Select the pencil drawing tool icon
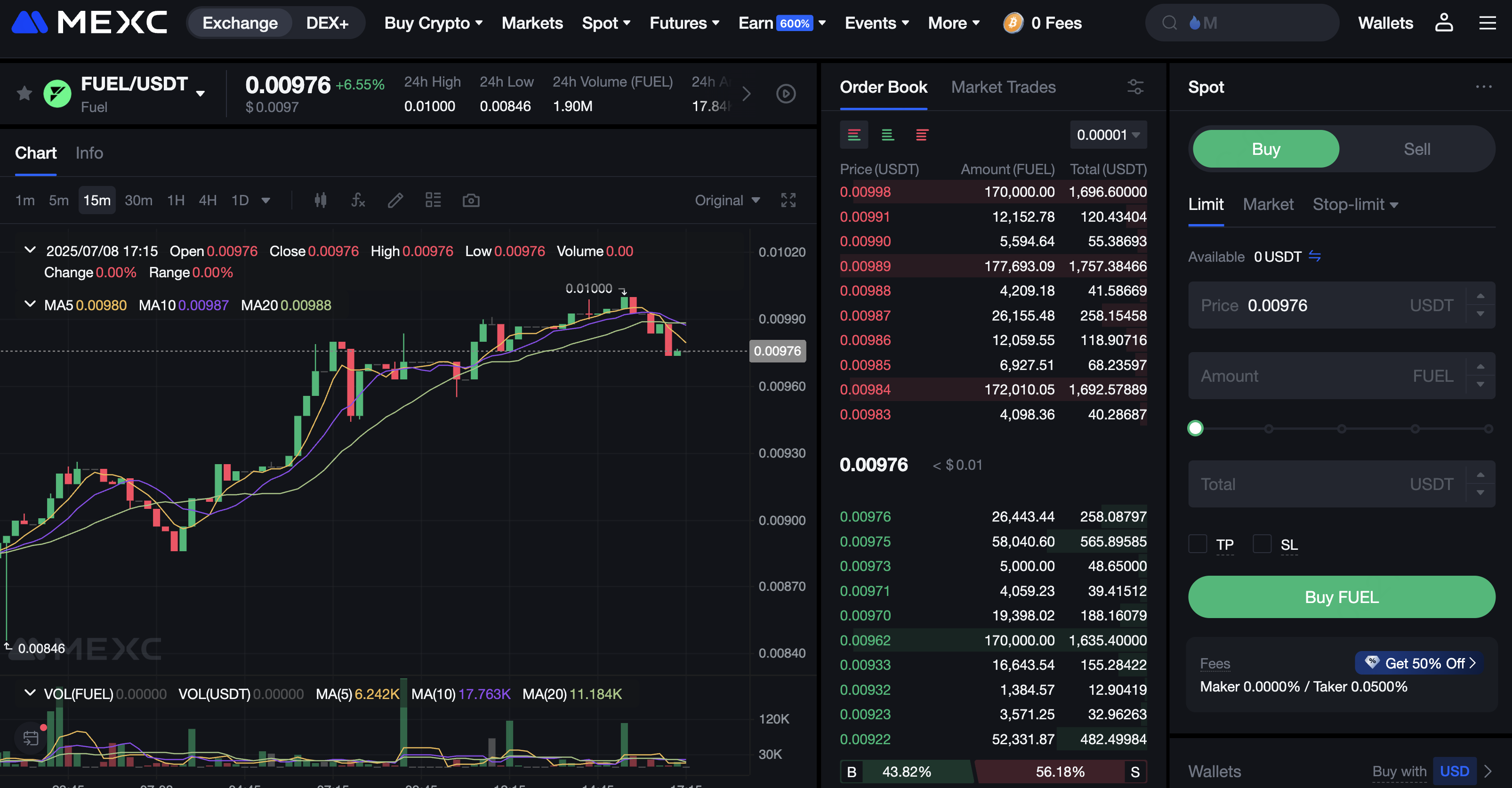The width and height of the screenshot is (1512, 788). [395, 201]
